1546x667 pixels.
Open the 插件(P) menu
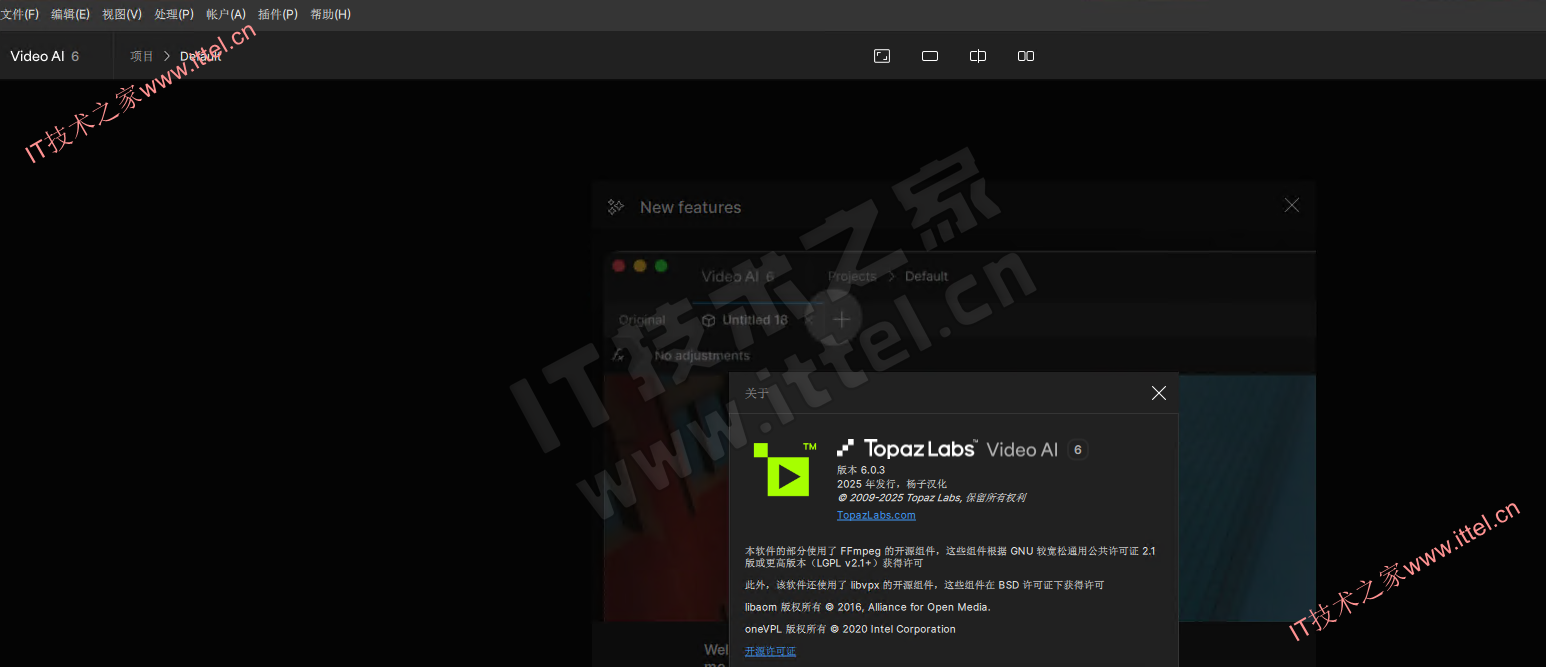tap(278, 14)
